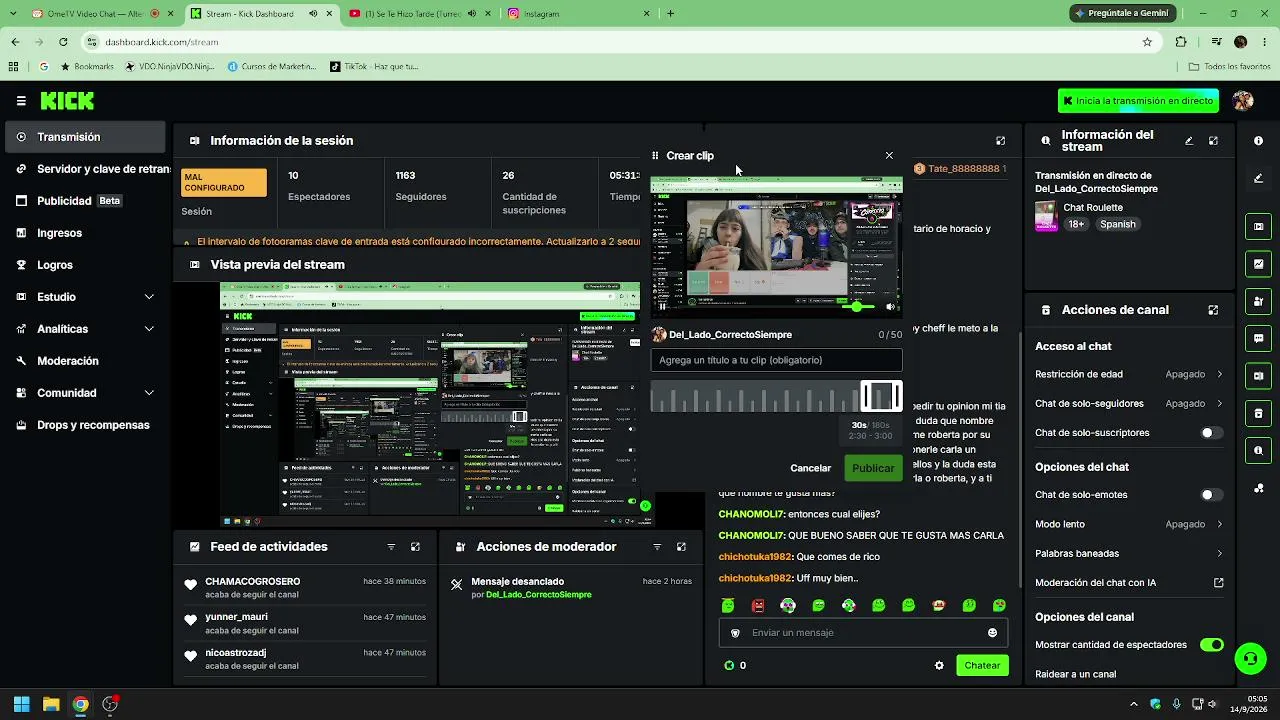Viewport: 1280px width, 720px height.
Task: Open the Todos los favoritos bookmarks folder
Action: 1229,66
